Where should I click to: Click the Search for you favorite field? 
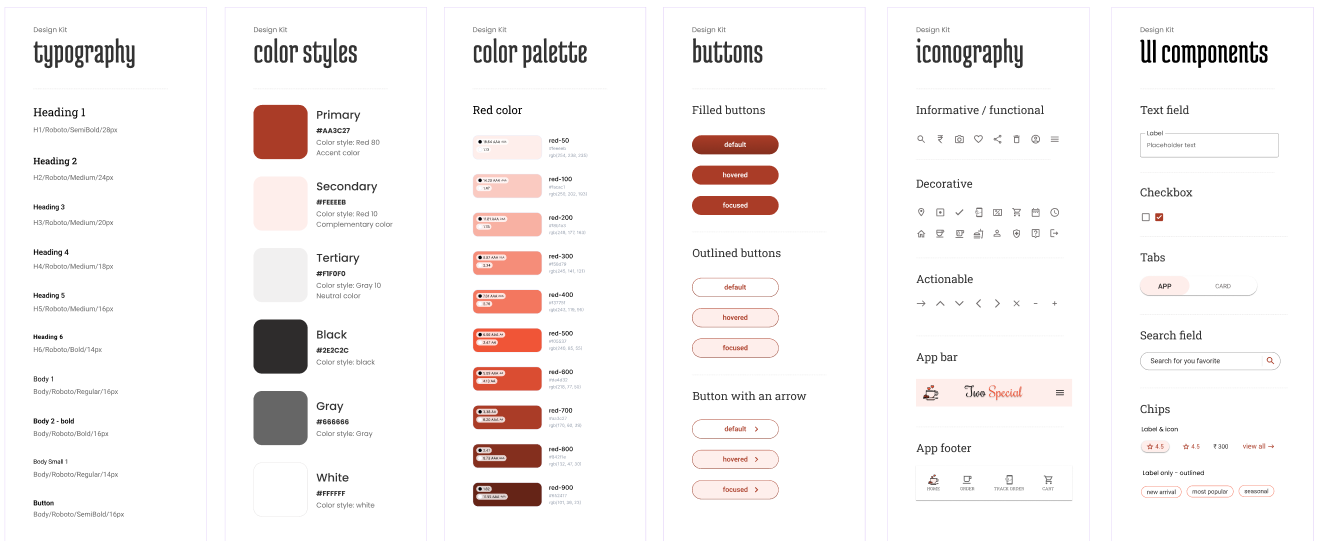point(1210,361)
